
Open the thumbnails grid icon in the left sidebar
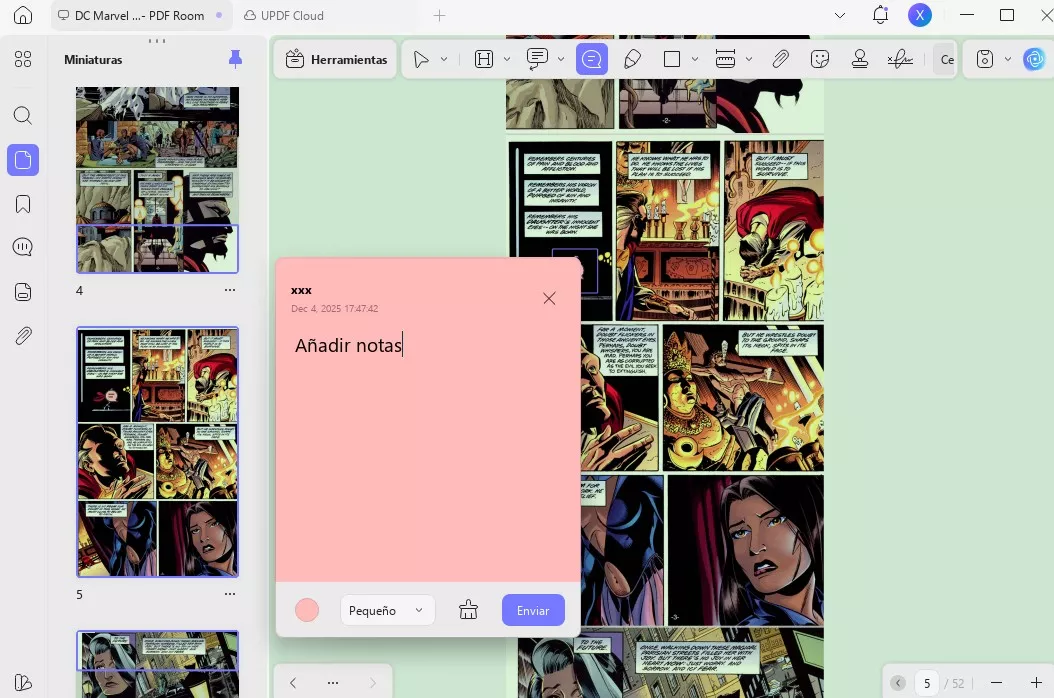[23, 59]
